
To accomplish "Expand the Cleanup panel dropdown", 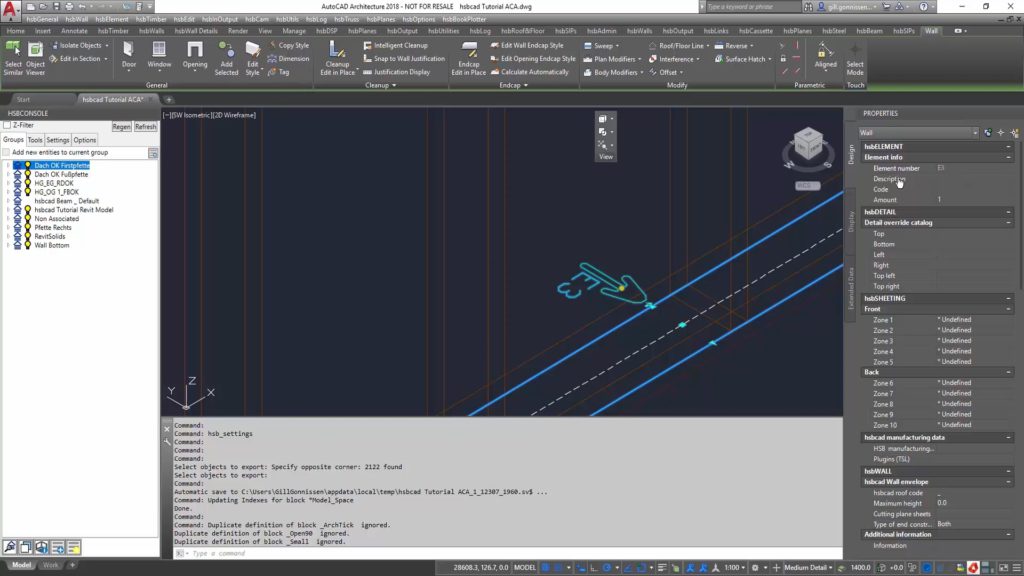I will [381, 85].
